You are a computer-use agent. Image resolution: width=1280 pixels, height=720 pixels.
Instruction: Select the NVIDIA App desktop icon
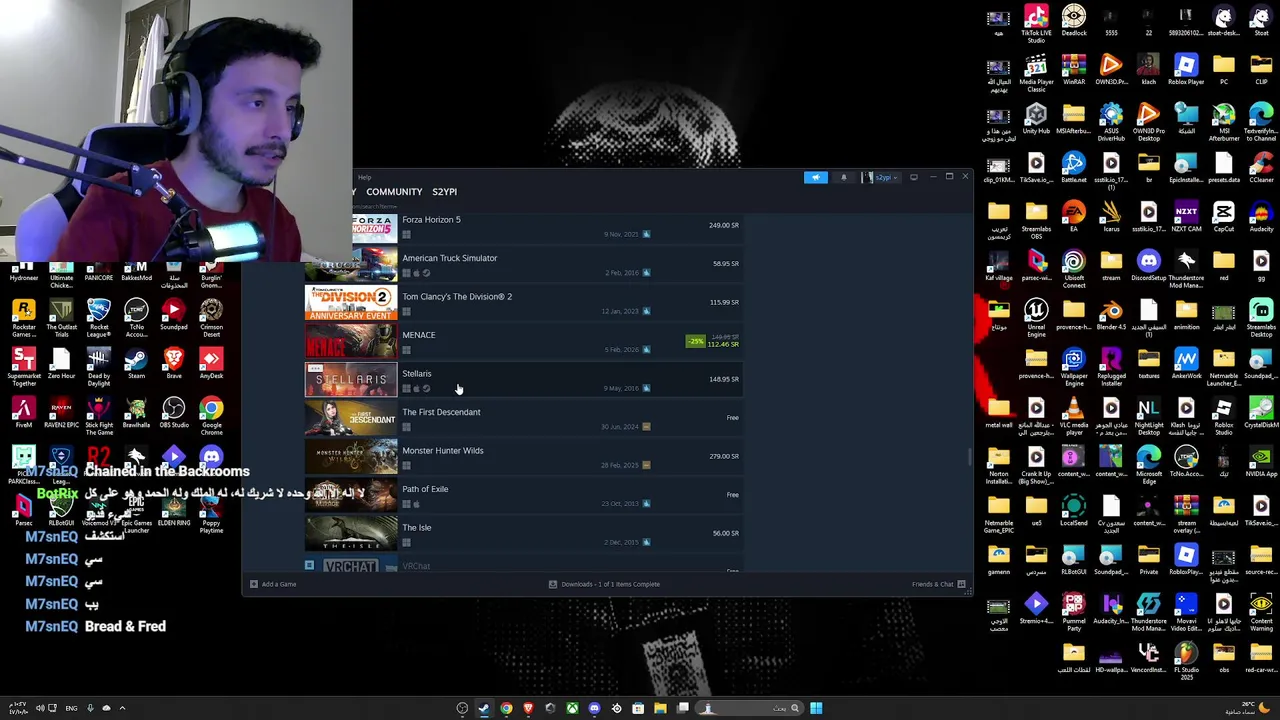coord(1261,462)
